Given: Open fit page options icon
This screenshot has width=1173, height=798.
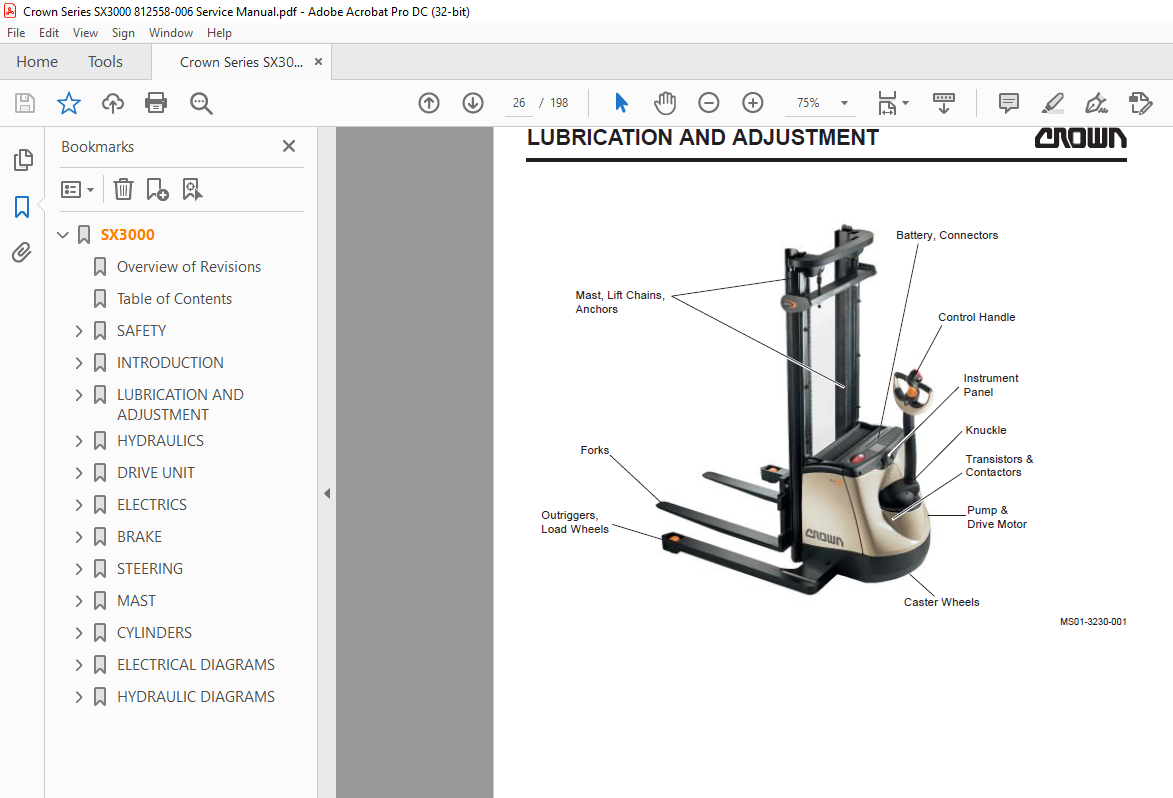Looking at the screenshot, I should (x=887, y=103).
